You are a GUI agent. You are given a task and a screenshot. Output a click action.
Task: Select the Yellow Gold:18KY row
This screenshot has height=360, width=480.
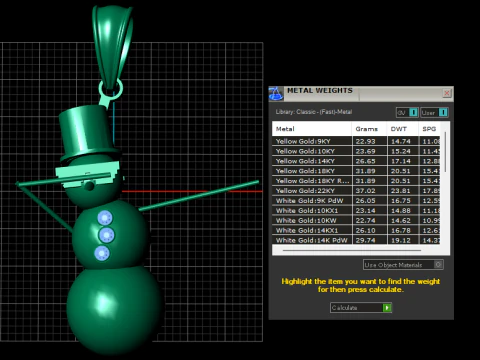pos(356,171)
